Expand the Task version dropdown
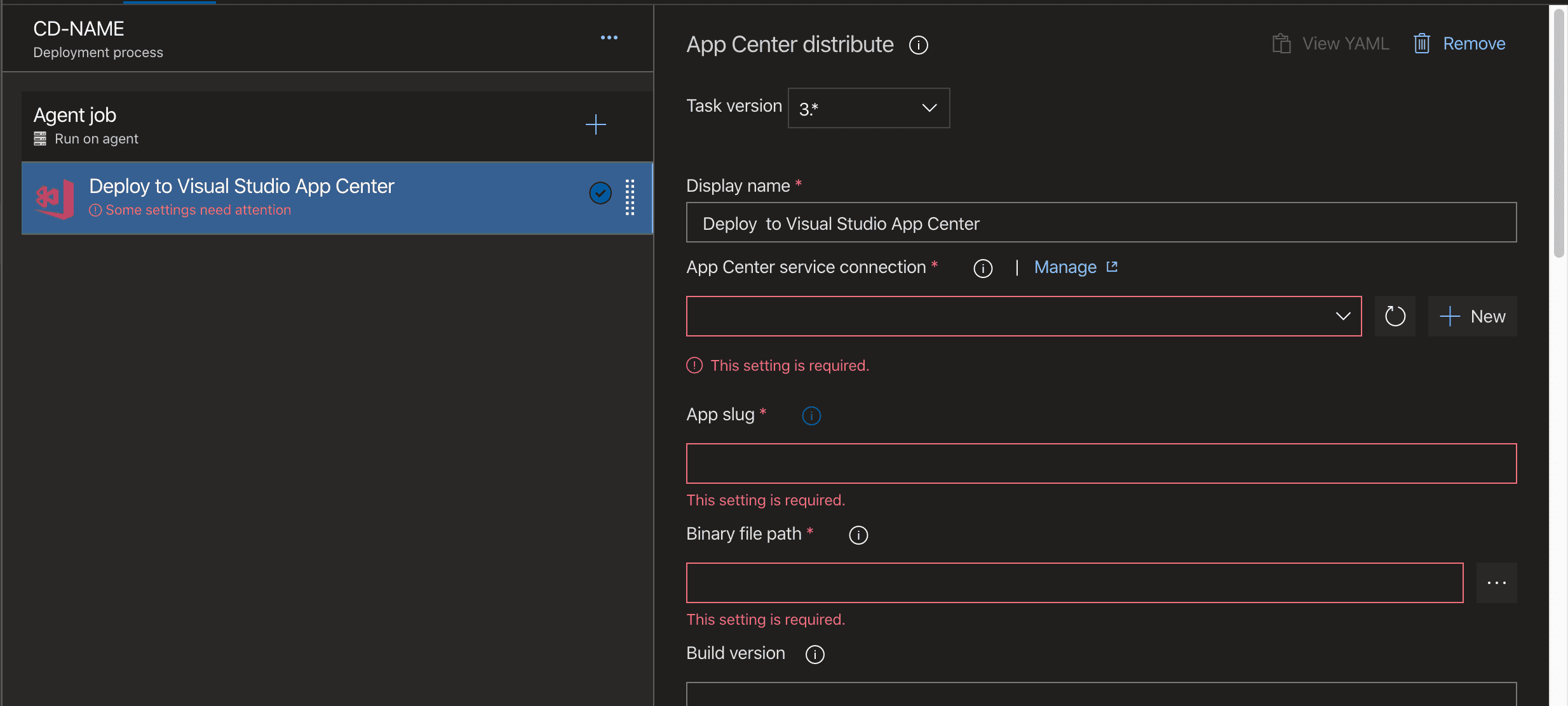 (x=868, y=108)
